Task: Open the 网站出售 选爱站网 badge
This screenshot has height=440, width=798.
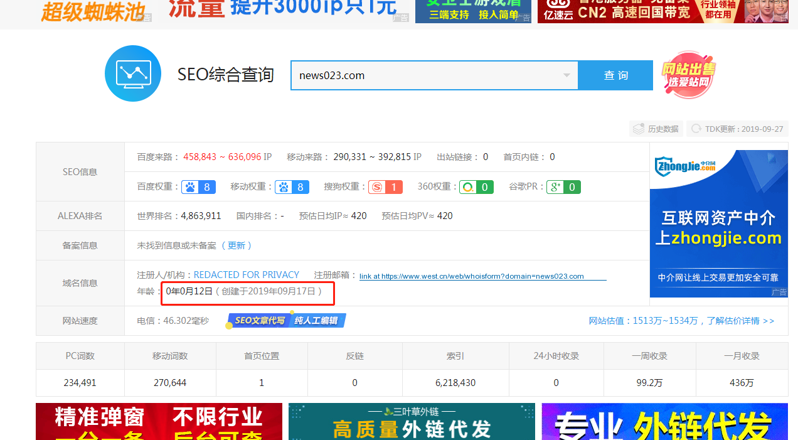Action: (x=688, y=75)
